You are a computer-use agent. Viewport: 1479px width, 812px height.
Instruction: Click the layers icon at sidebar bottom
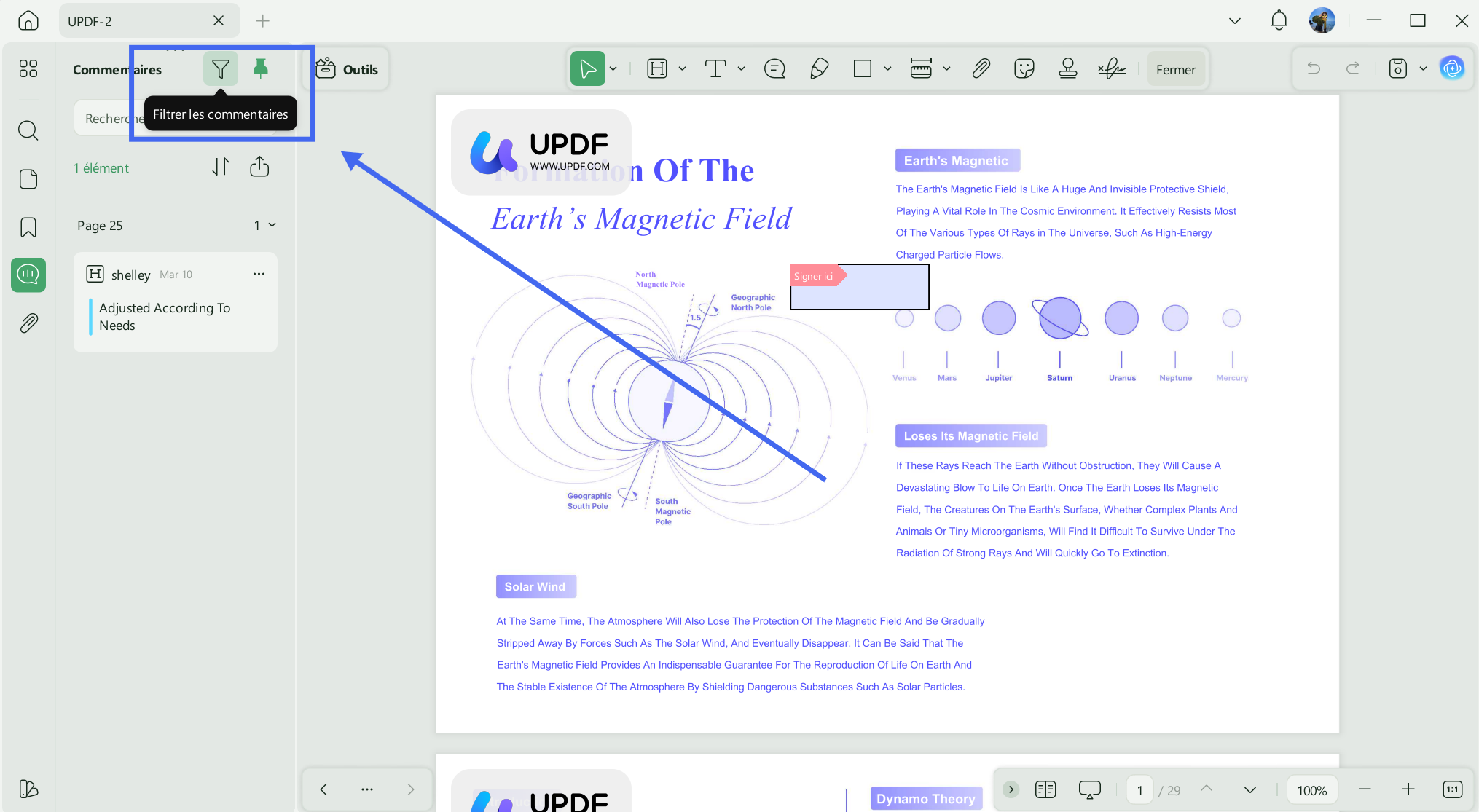pos(28,789)
